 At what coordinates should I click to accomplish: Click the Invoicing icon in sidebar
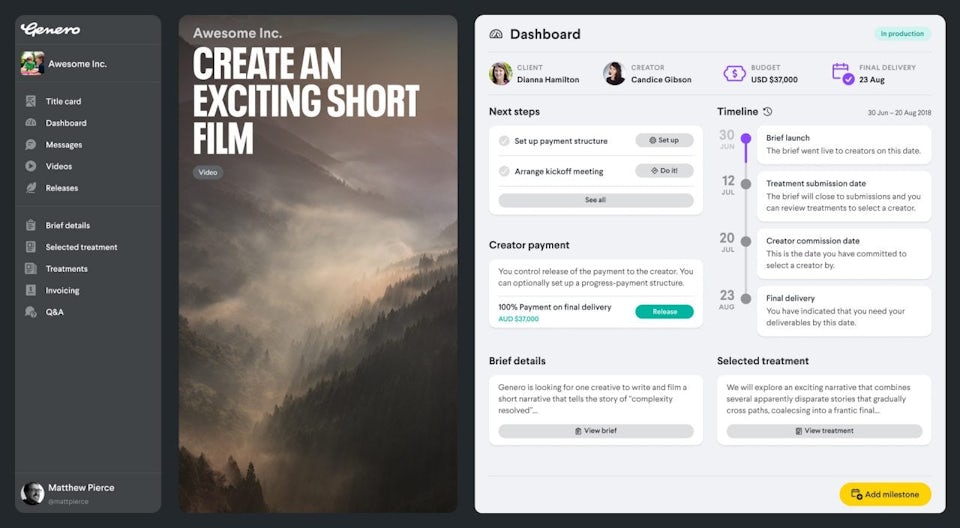tap(31, 290)
